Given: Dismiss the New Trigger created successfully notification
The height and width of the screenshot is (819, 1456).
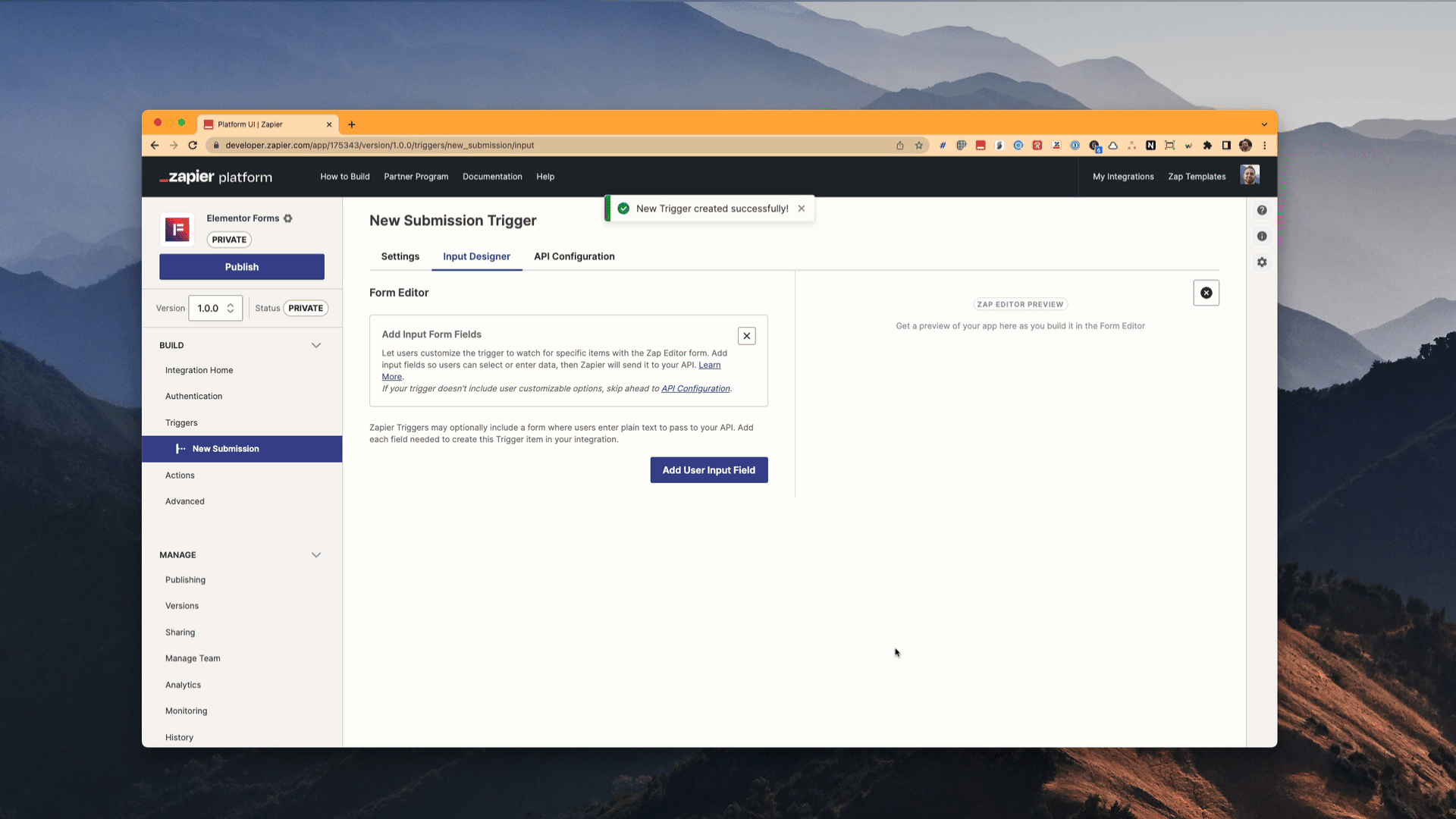Looking at the screenshot, I should [x=801, y=208].
